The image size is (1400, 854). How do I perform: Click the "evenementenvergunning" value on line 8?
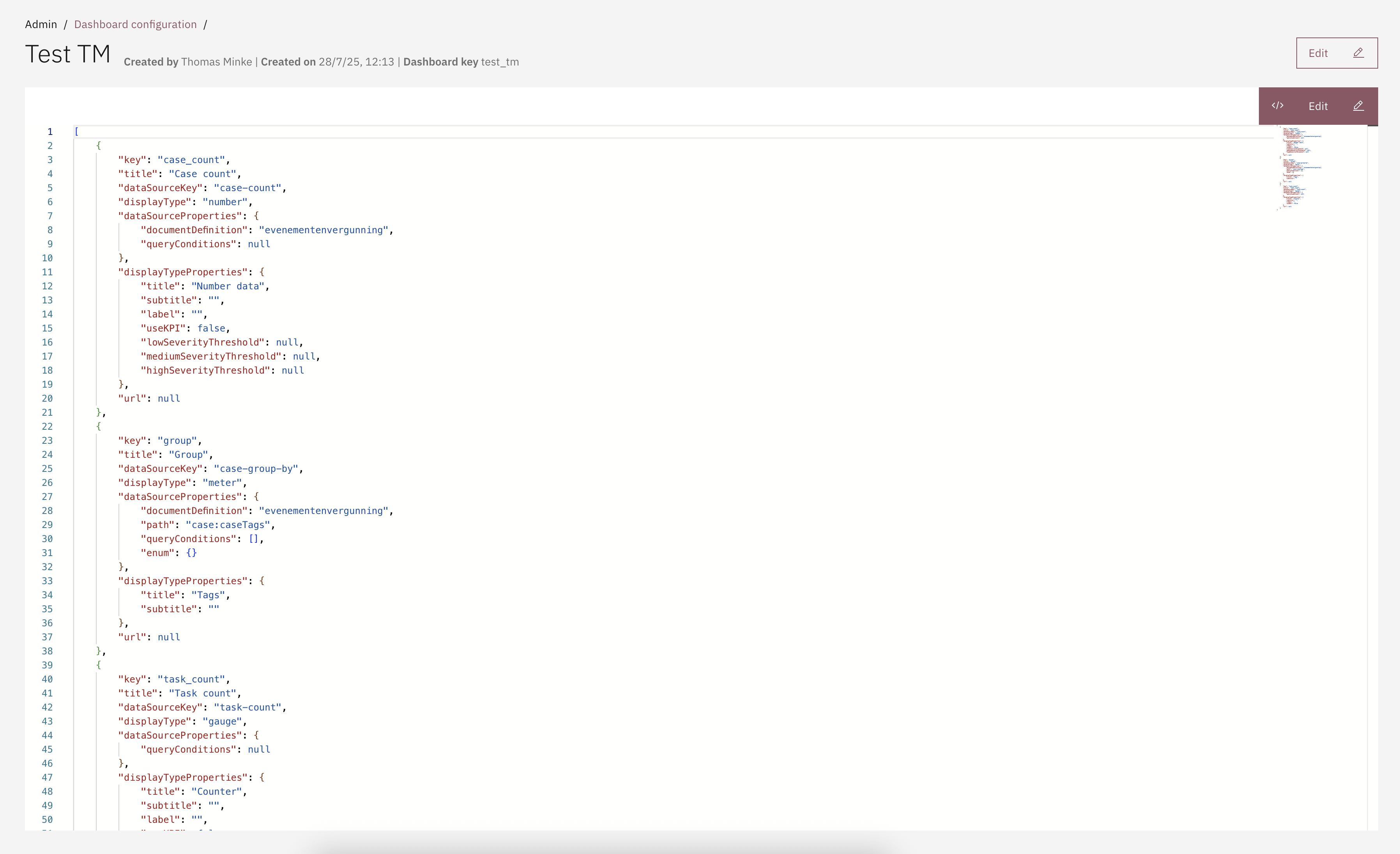pos(323,230)
